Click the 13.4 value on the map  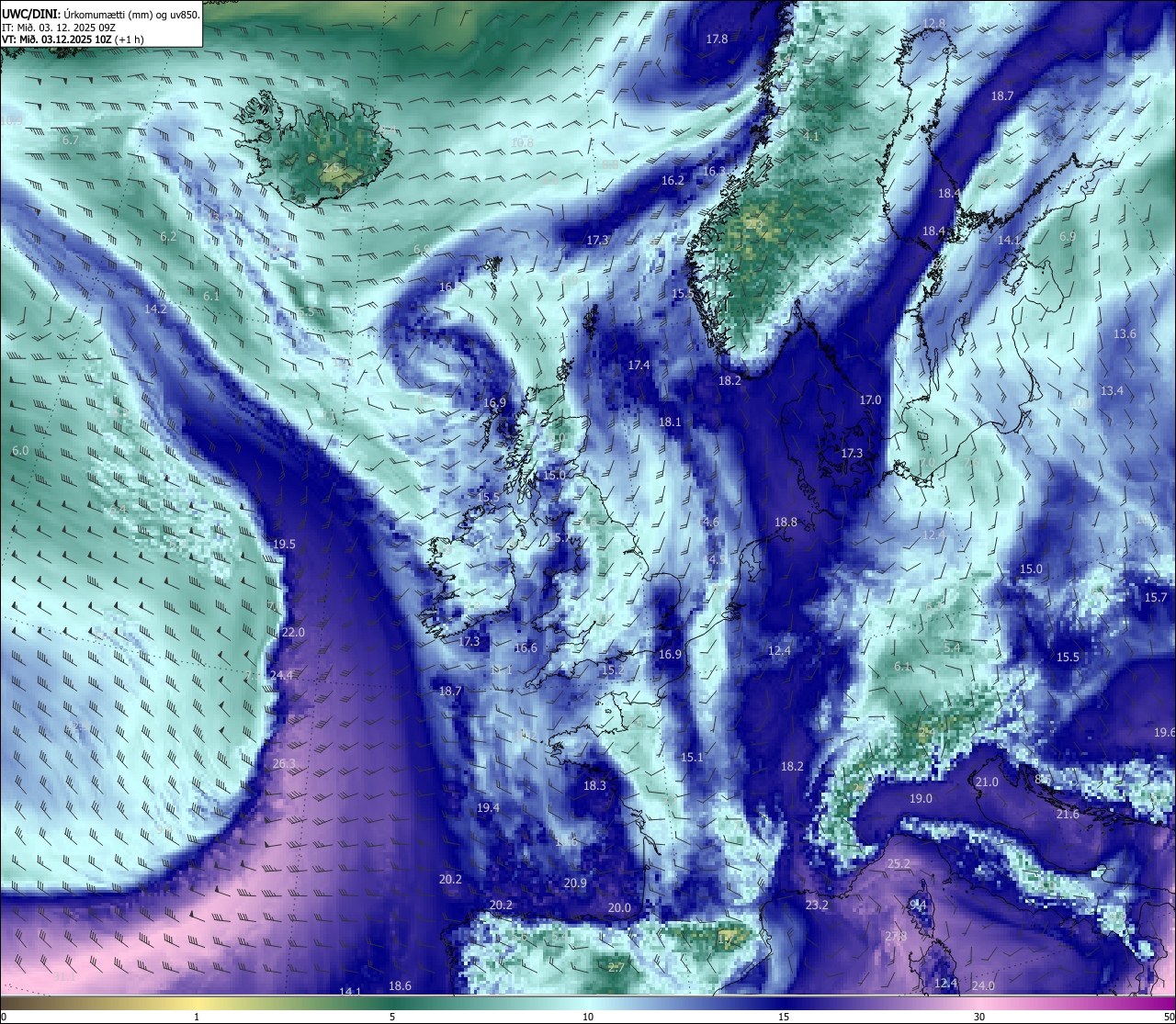point(1112,391)
